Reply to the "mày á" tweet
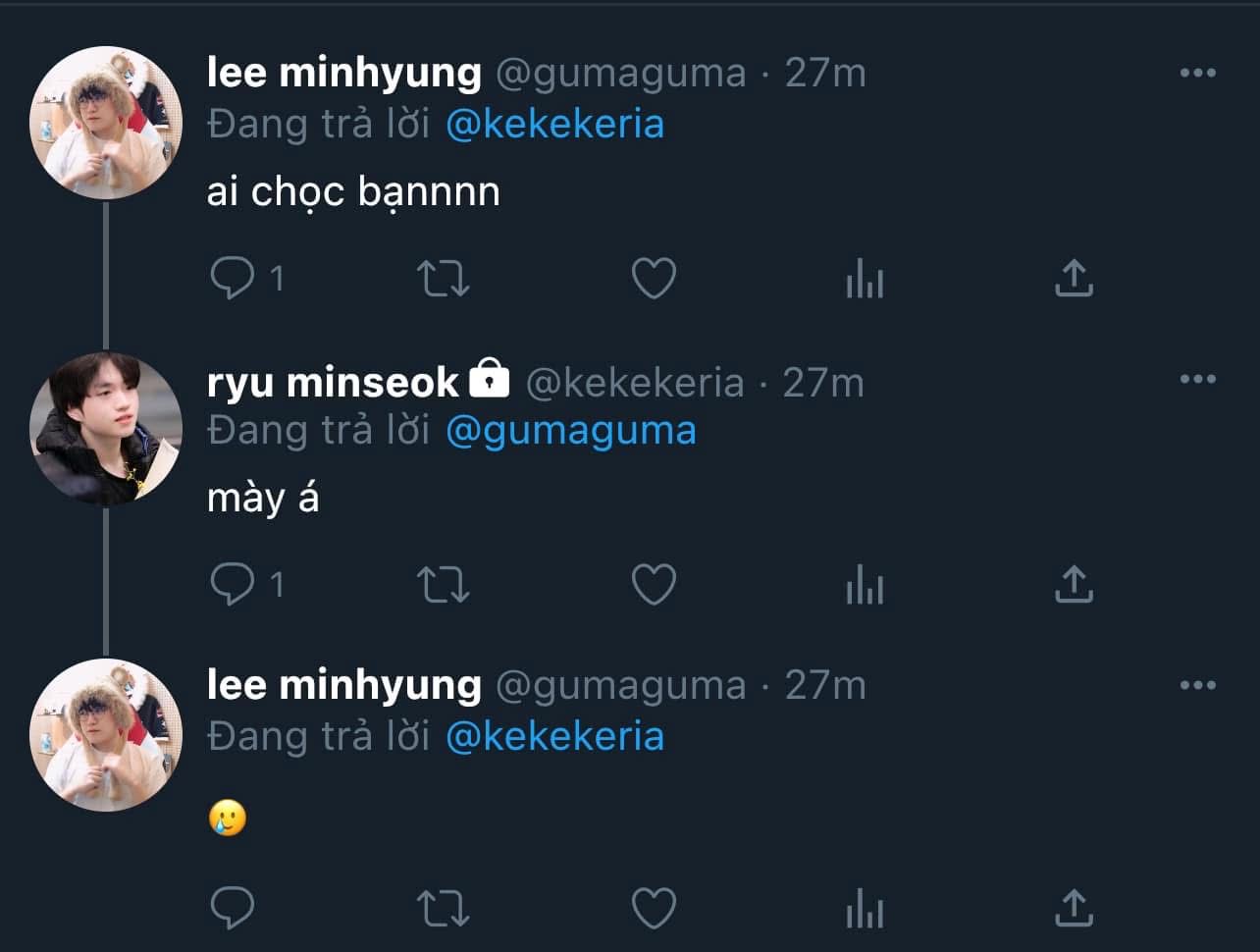 [x=233, y=585]
